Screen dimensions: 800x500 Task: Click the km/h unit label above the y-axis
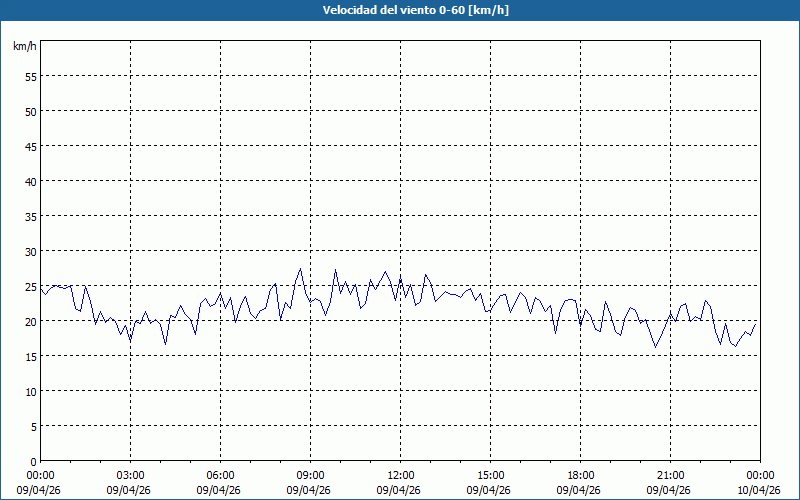[x=25, y=47]
